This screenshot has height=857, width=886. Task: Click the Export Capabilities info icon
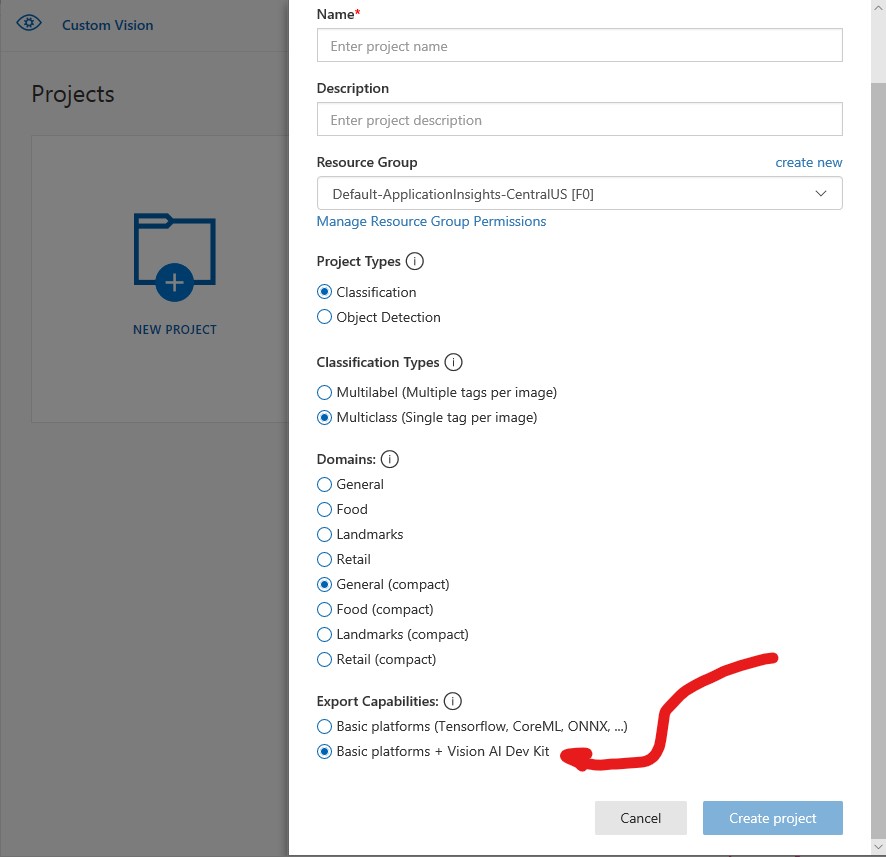(453, 701)
